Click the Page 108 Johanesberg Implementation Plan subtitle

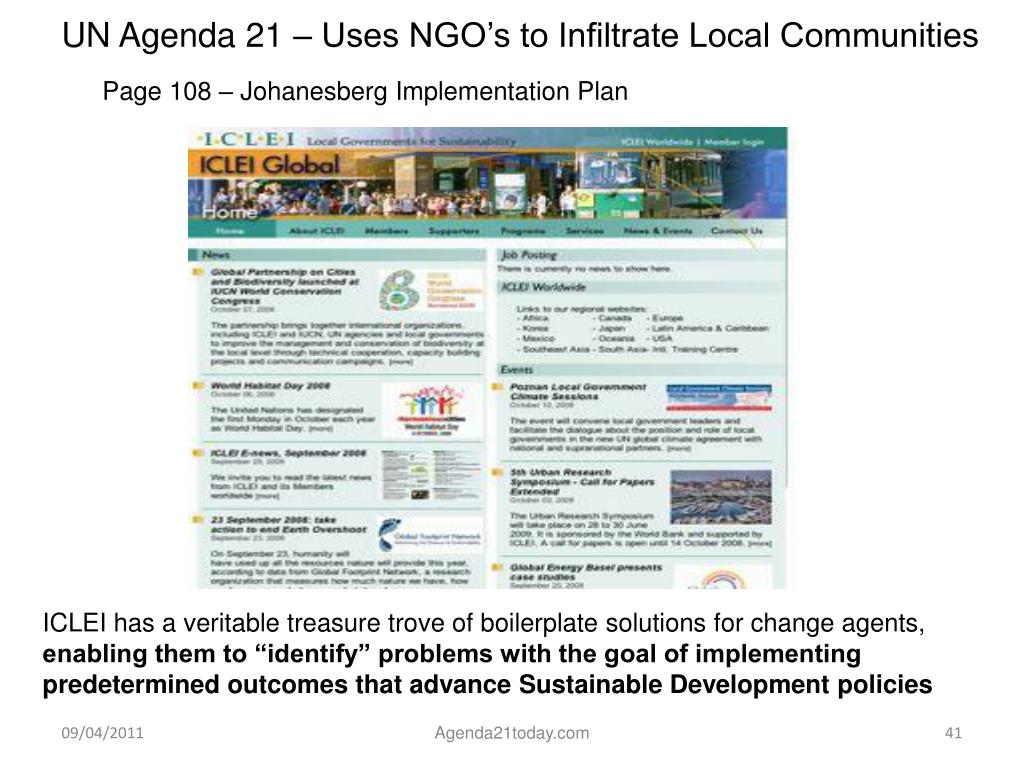[x=365, y=91]
